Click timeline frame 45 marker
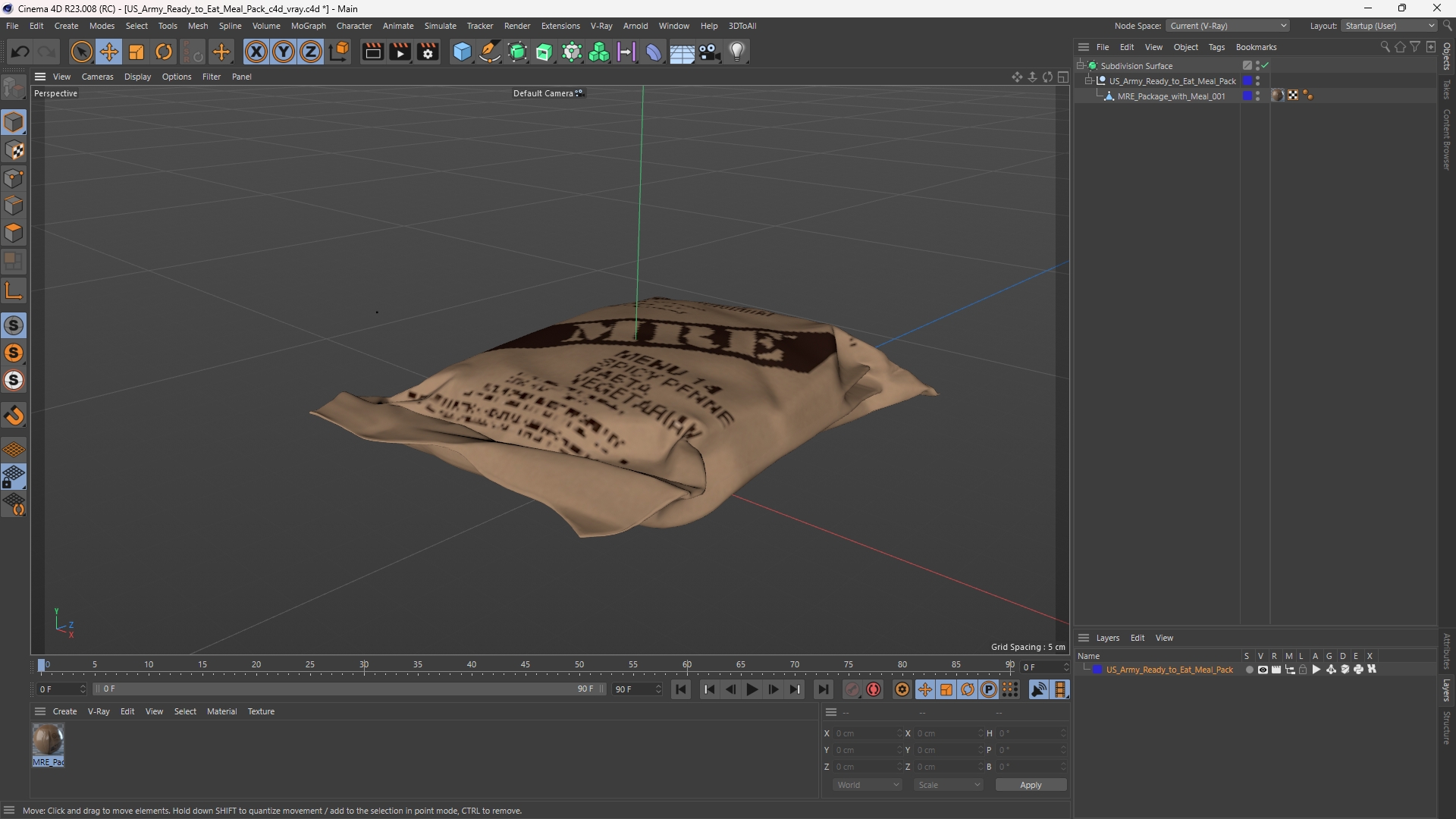The width and height of the screenshot is (1456, 819). click(526, 665)
